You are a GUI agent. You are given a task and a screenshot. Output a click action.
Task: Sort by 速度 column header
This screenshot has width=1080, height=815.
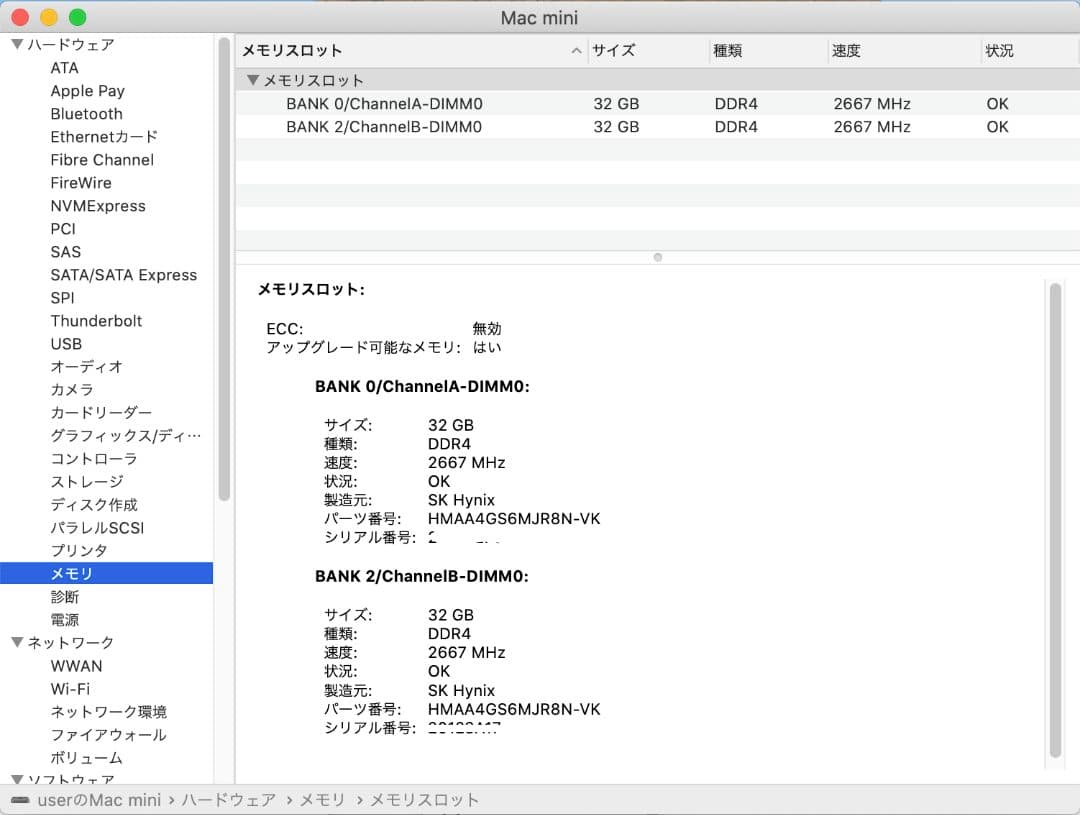(846, 51)
